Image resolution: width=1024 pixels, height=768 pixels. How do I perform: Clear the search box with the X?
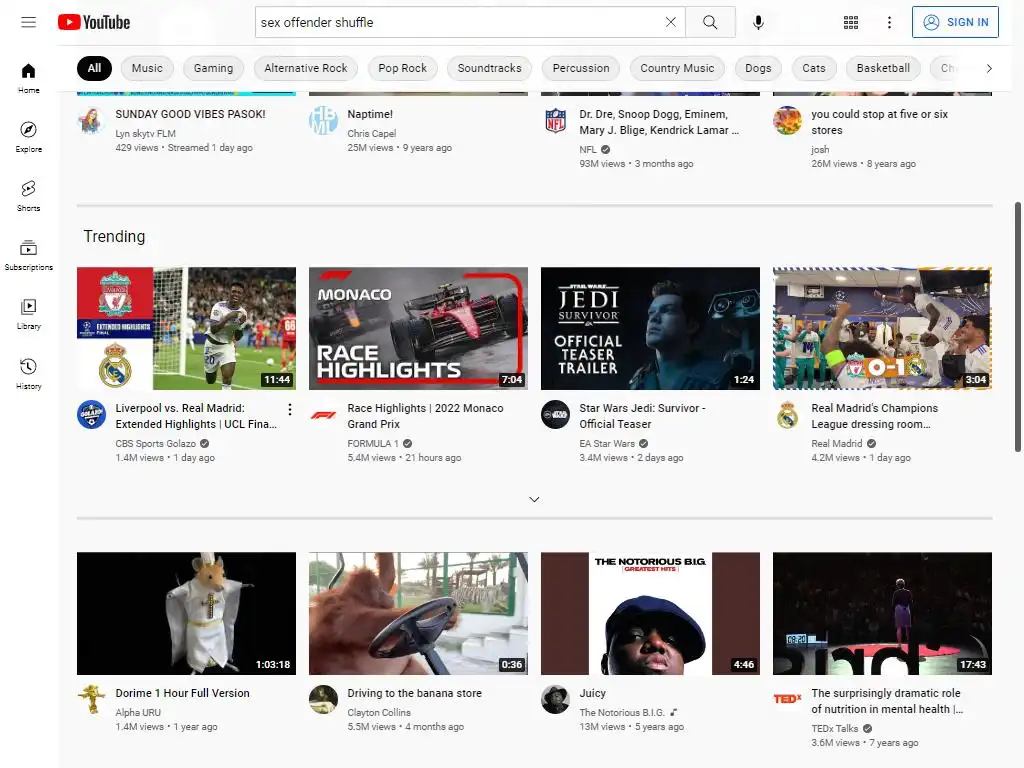pyautogui.click(x=671, y=22)
